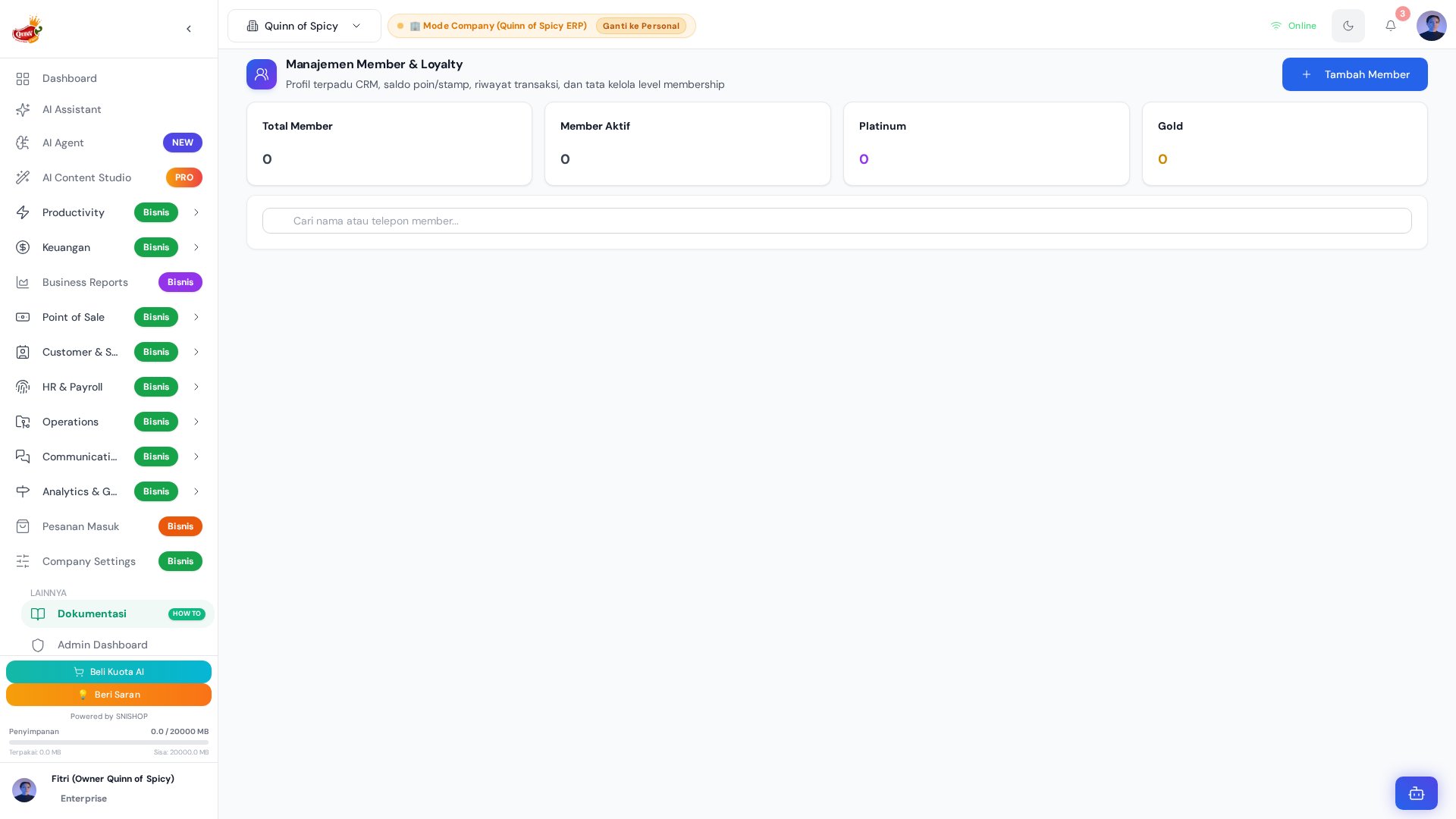Click the AI Content Studio PRO badge

[184, 177]
